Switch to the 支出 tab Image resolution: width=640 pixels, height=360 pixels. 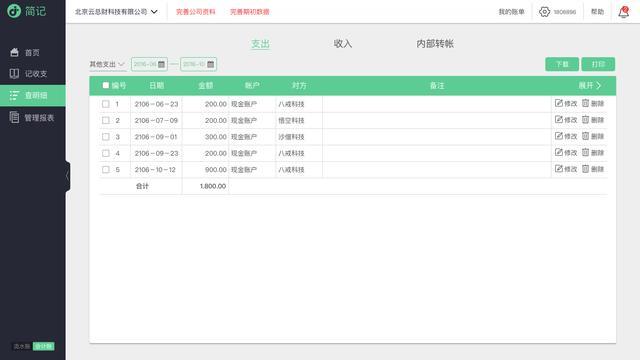(260, 44)
